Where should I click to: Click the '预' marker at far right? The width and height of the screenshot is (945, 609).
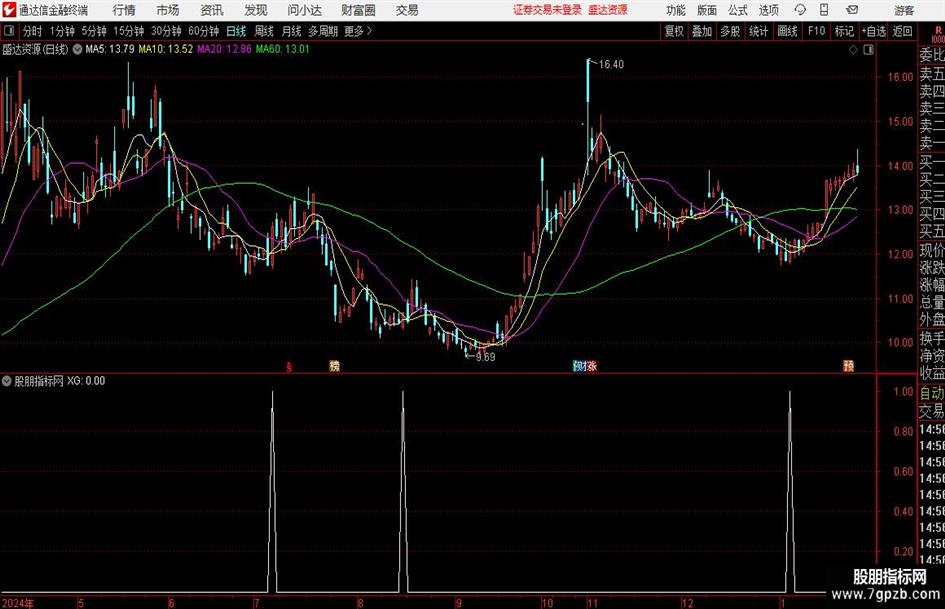[x=849, y=365]
